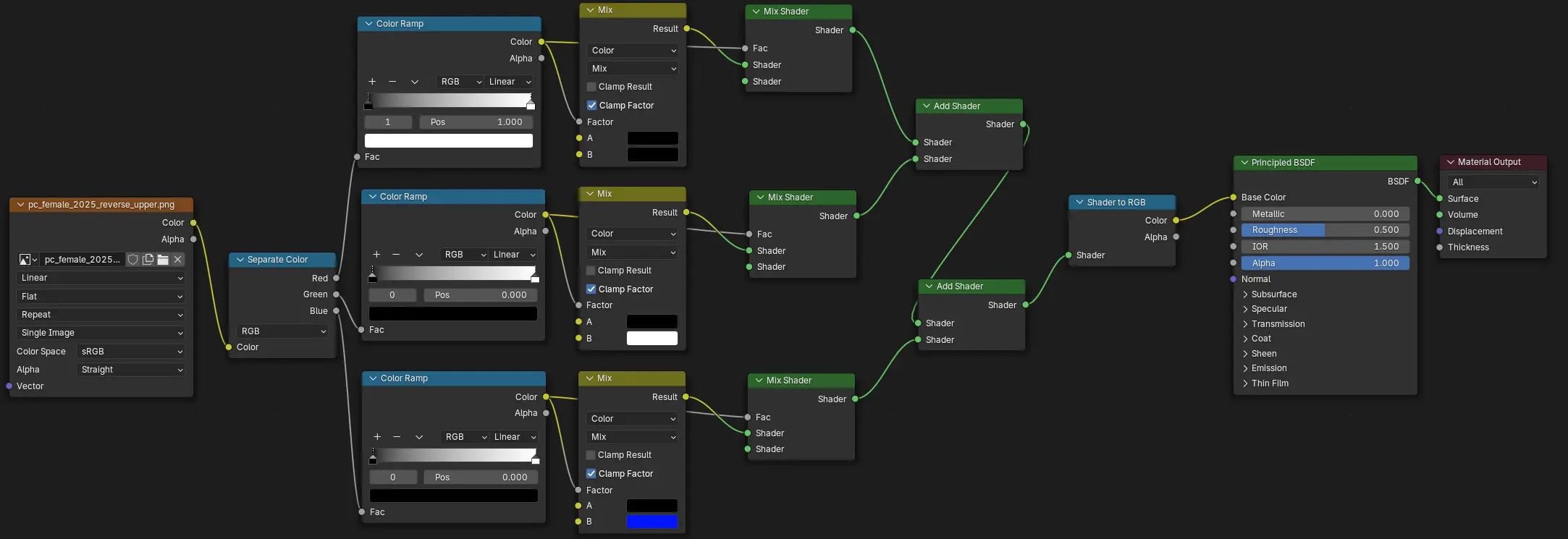Remove a stop in the Color Ramp showing Pos 1.000

tap(392, 82)
